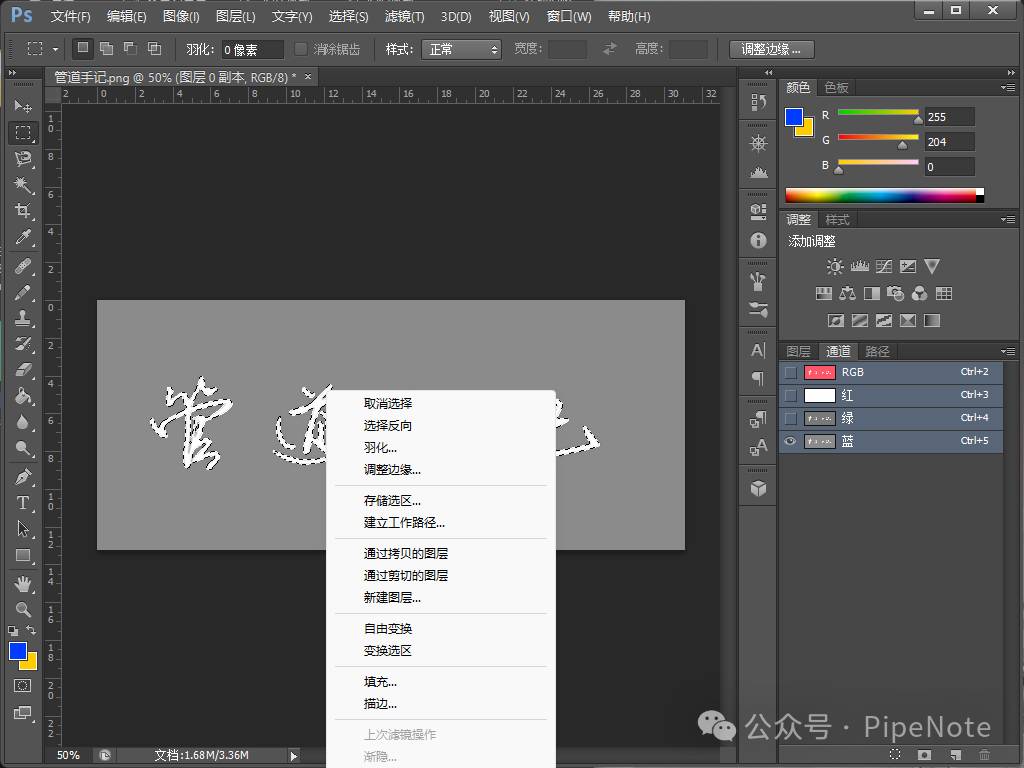Choose Add to Selection mode
Screen dimensions: 1024x768
pyautogui.click(x=106, y=48)
